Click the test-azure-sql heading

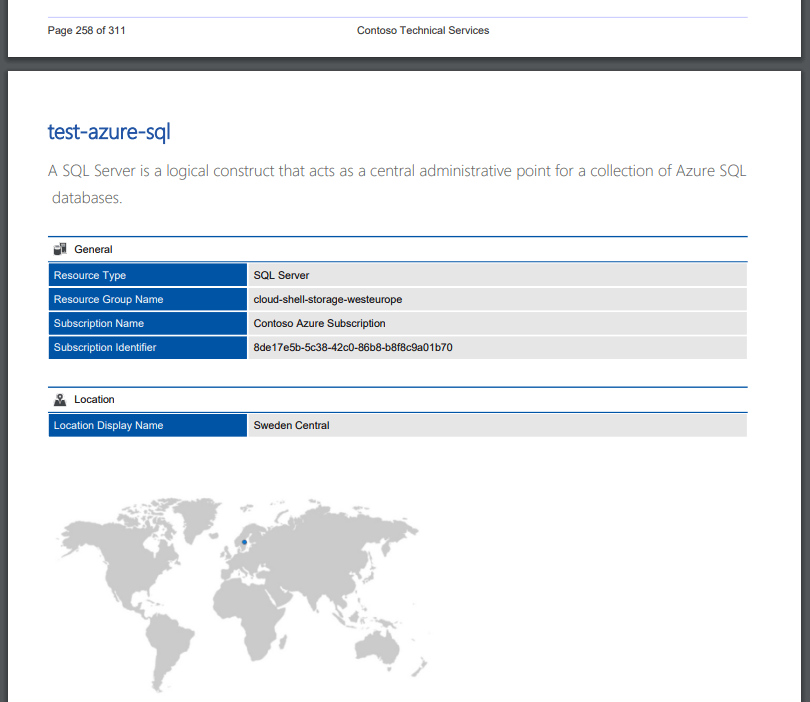(x=109, y=132)
